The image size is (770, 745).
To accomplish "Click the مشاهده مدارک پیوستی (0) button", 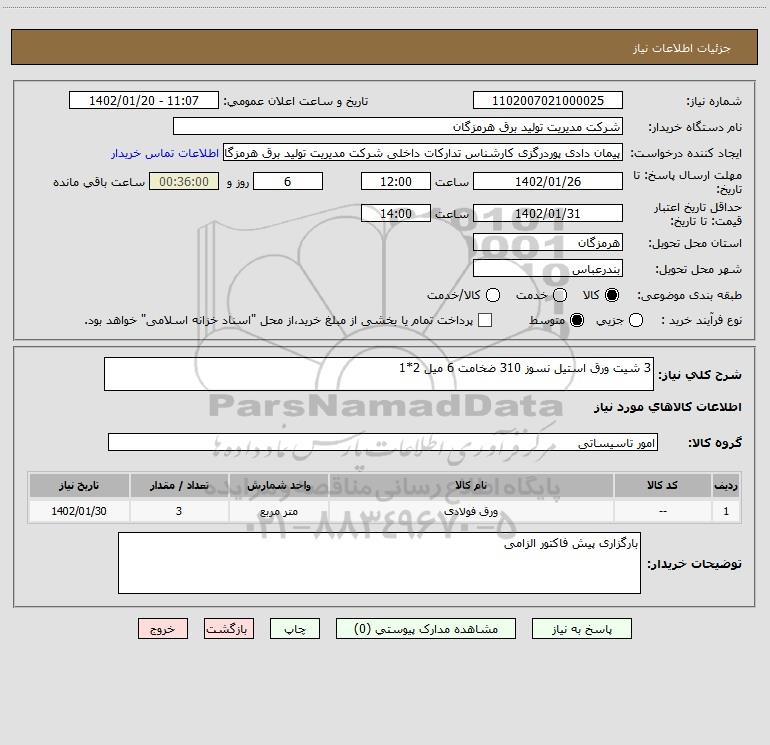I will (426, 629).
